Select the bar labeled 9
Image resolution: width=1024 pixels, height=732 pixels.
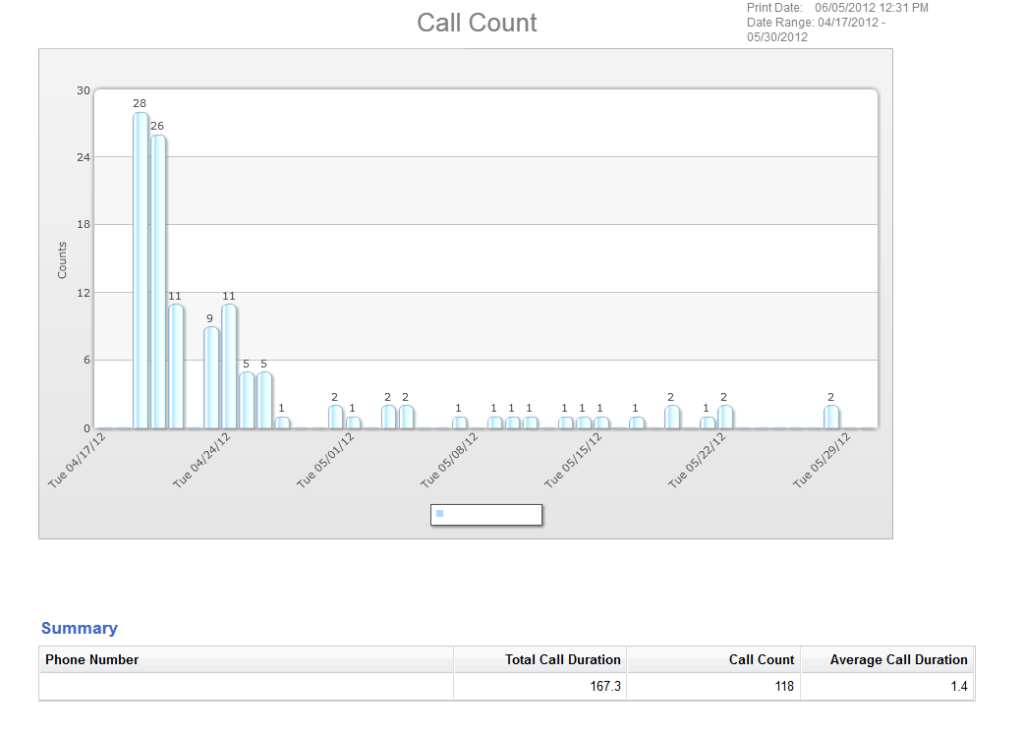click(x=211, y=377)
